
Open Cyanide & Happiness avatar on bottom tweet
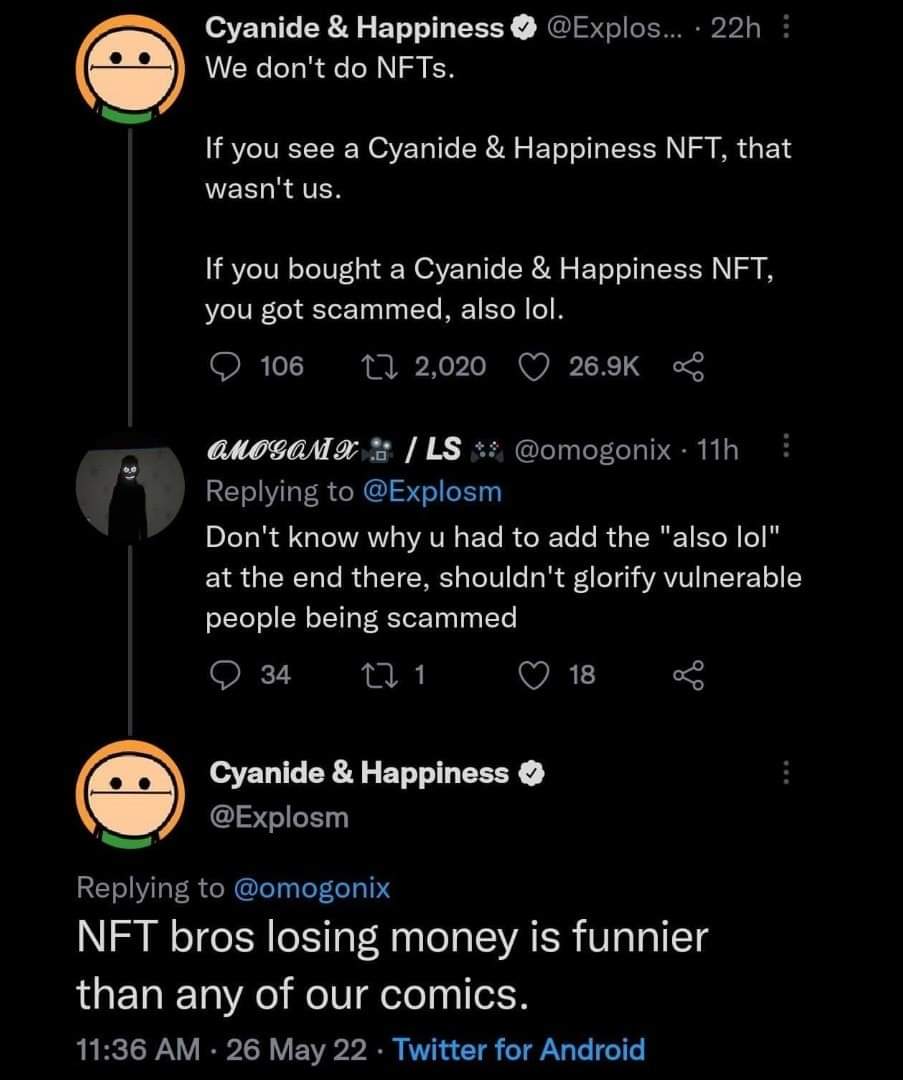pos(130,795)
